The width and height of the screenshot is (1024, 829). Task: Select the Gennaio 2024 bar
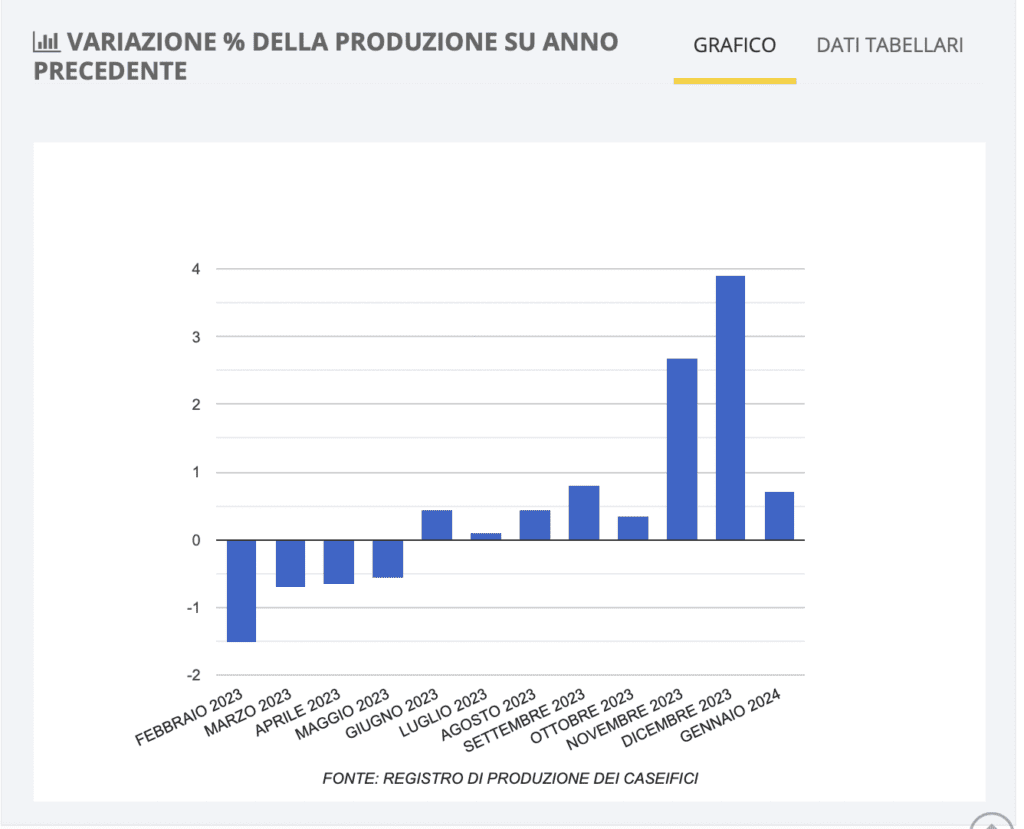coord(780,516)
